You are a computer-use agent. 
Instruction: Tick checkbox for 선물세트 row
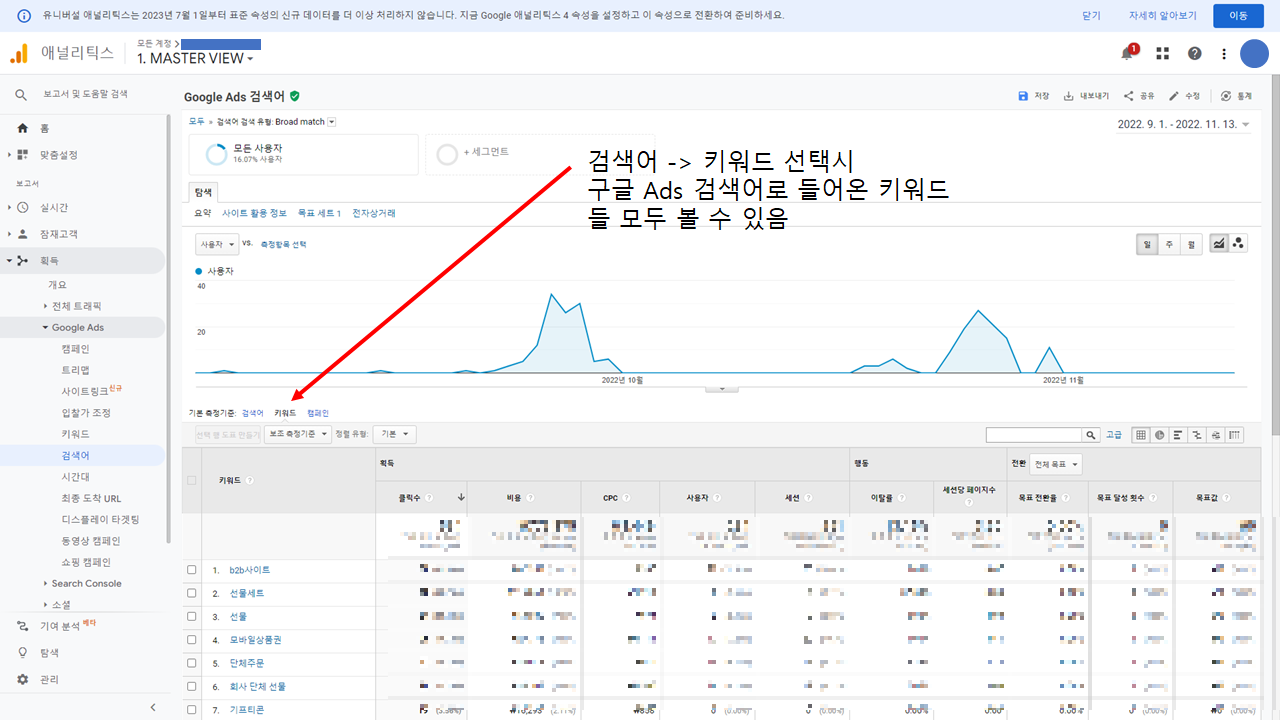[x=192, y=593]
